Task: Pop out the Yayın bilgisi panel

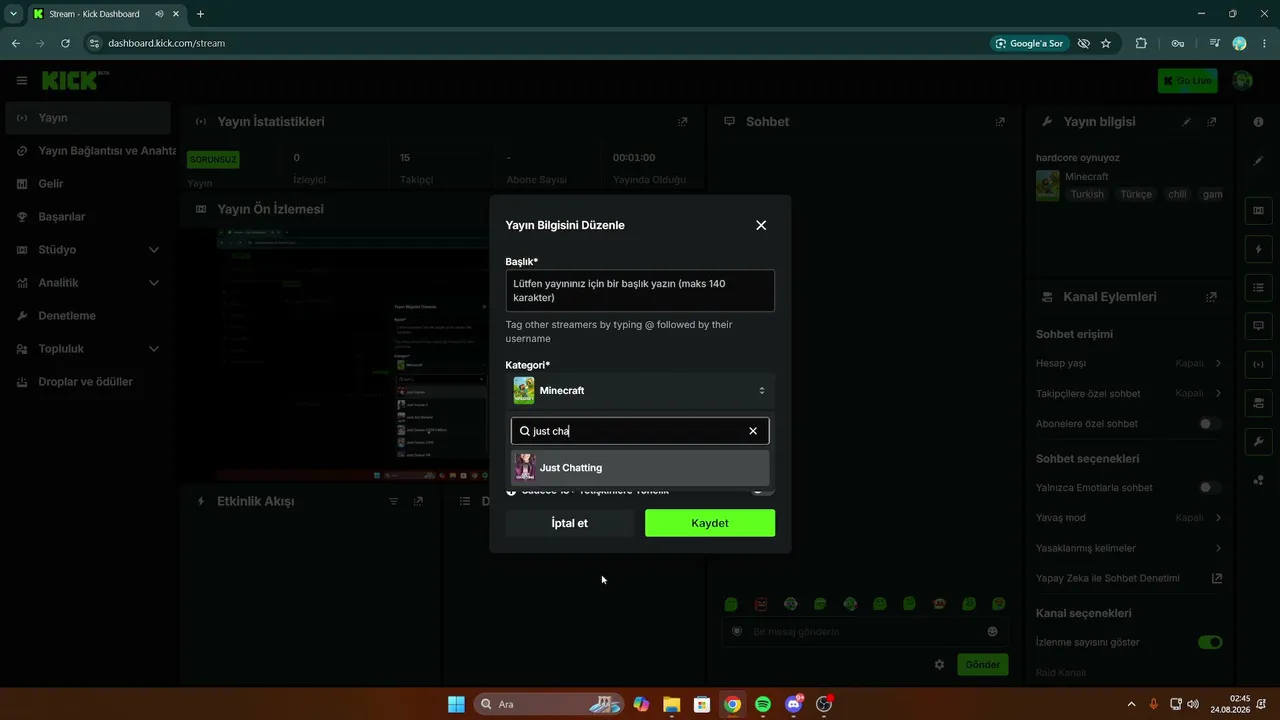Action: coord(1212,122)
